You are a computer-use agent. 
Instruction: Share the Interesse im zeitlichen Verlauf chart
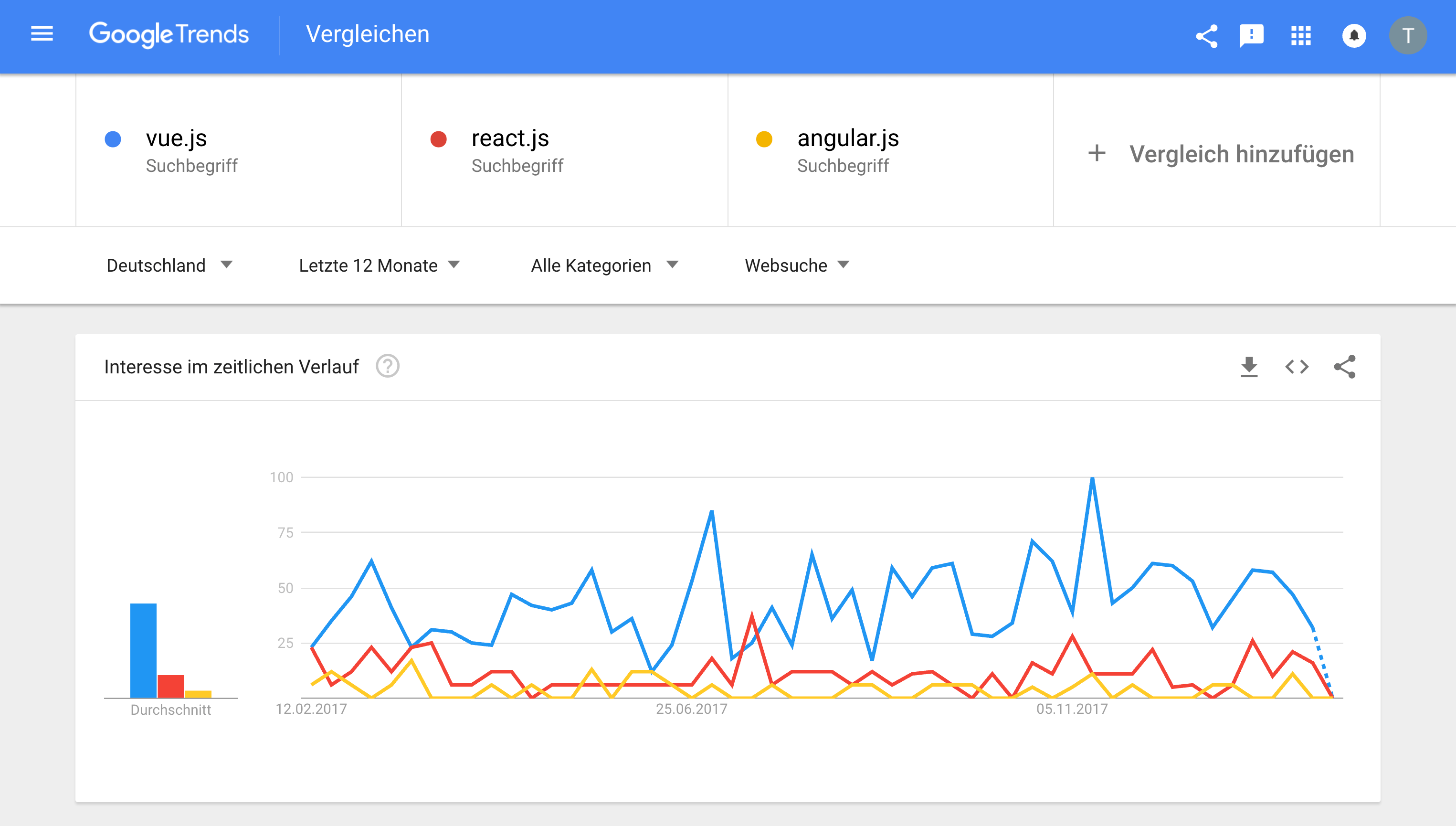(x=1344, y=367)
